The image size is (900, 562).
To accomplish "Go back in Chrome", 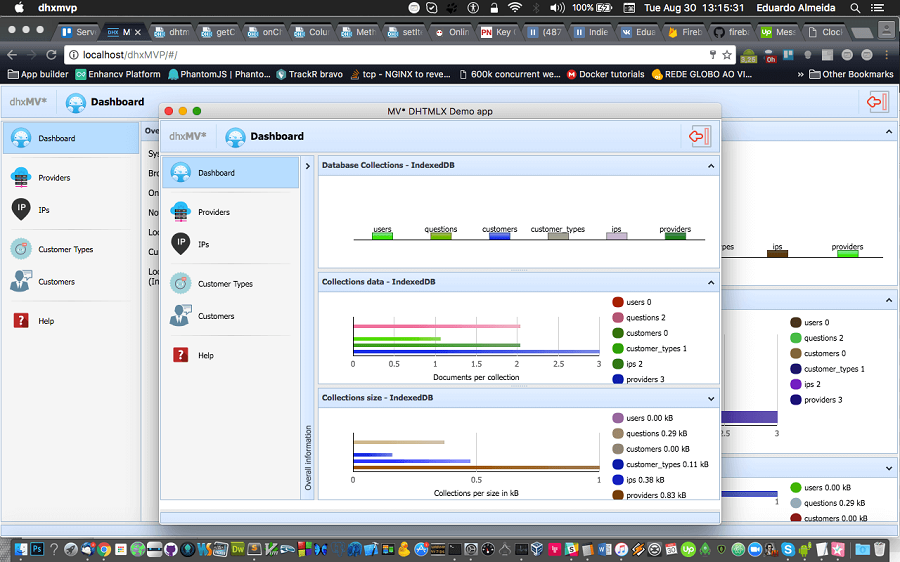I will (12, 55).
